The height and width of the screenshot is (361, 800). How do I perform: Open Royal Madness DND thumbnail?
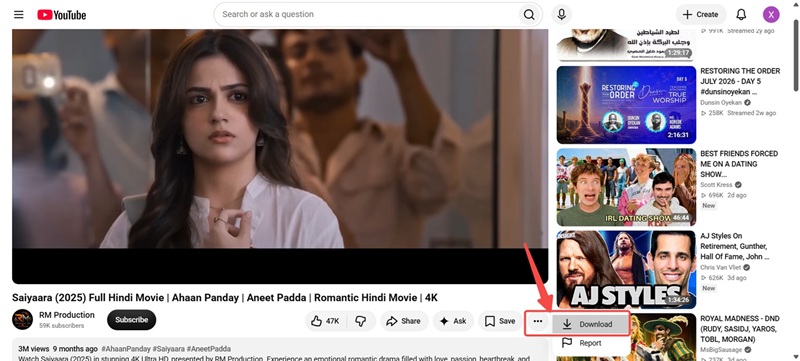(x=663, y=337)
